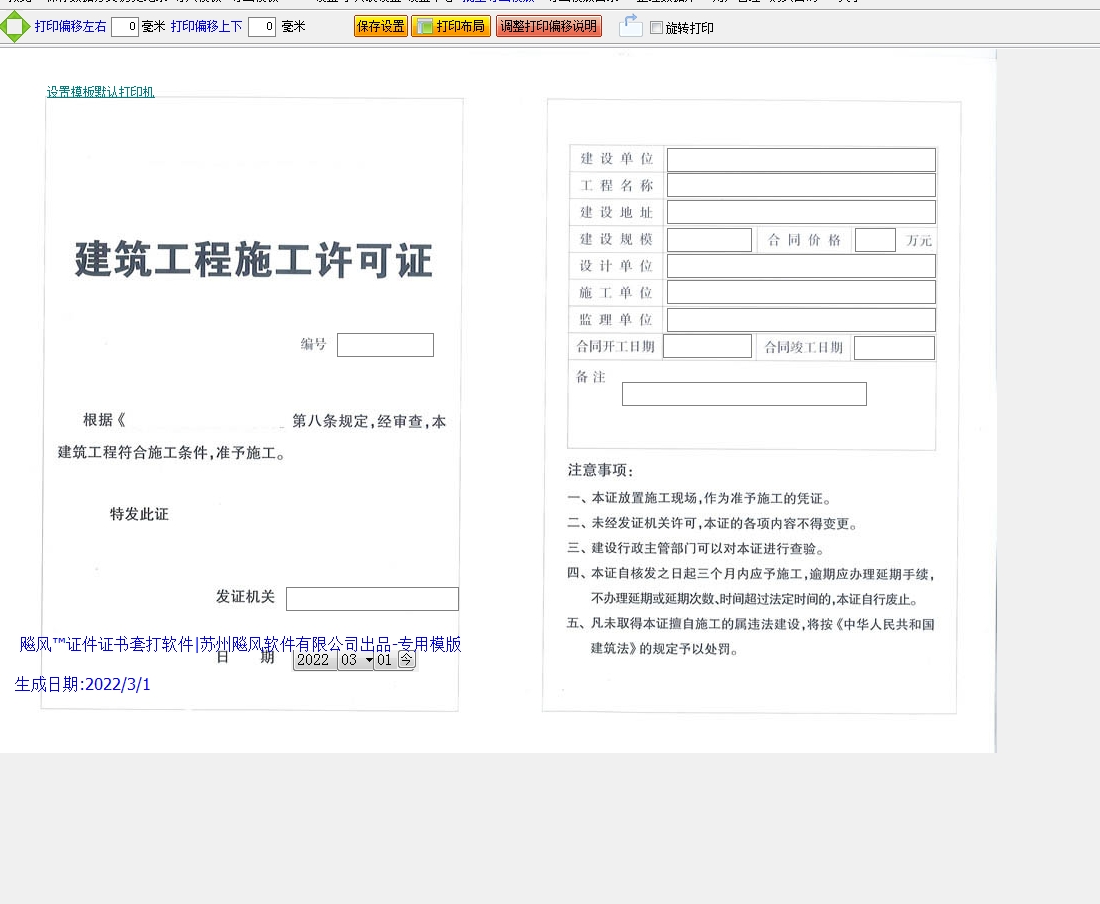Open the 设置模板默认打印机 link
Viewport: 1100px width, 904px height.
pyautogui.click(x=100, y=92)
